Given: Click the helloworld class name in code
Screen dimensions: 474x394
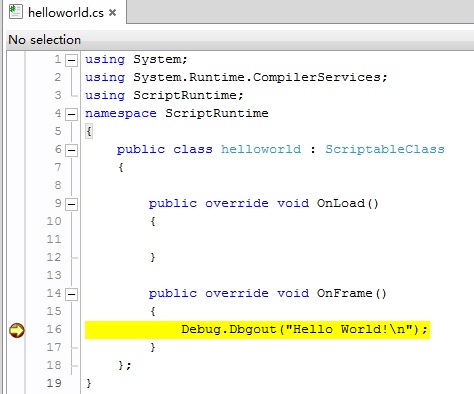Looking at the screenshot, I should pos(261,149).
